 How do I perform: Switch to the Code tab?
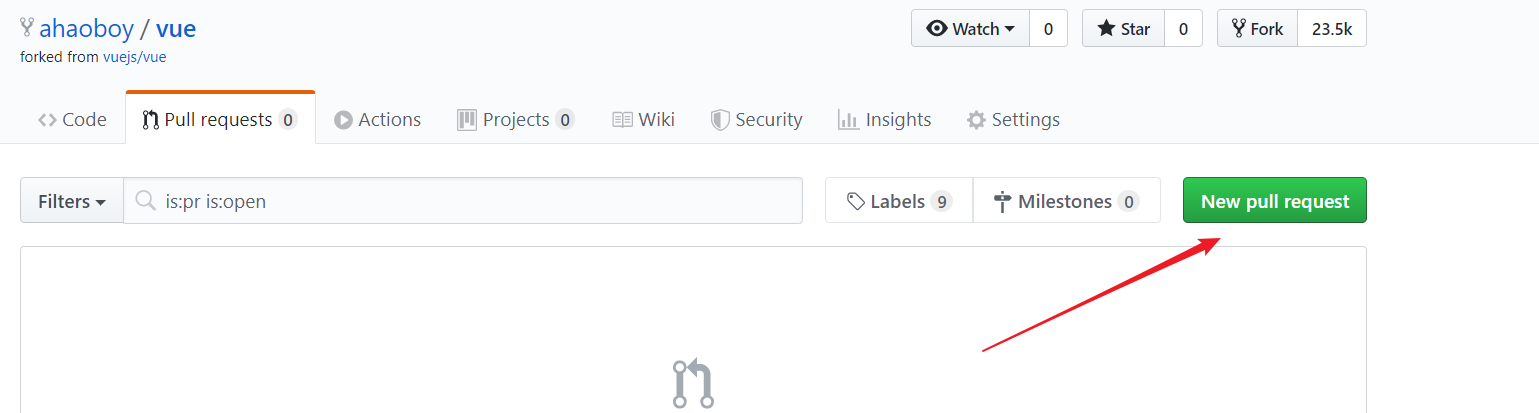coord(72,120)
